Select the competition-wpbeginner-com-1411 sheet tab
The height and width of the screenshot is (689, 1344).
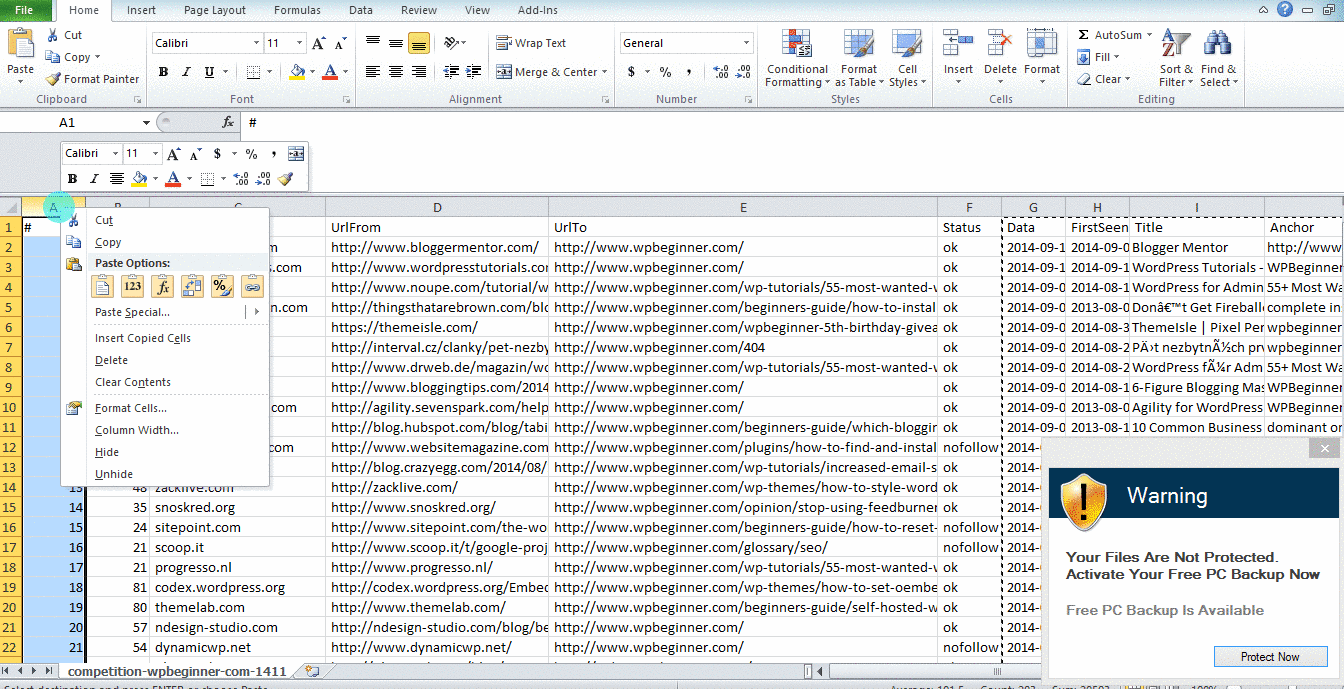(177, 671)
